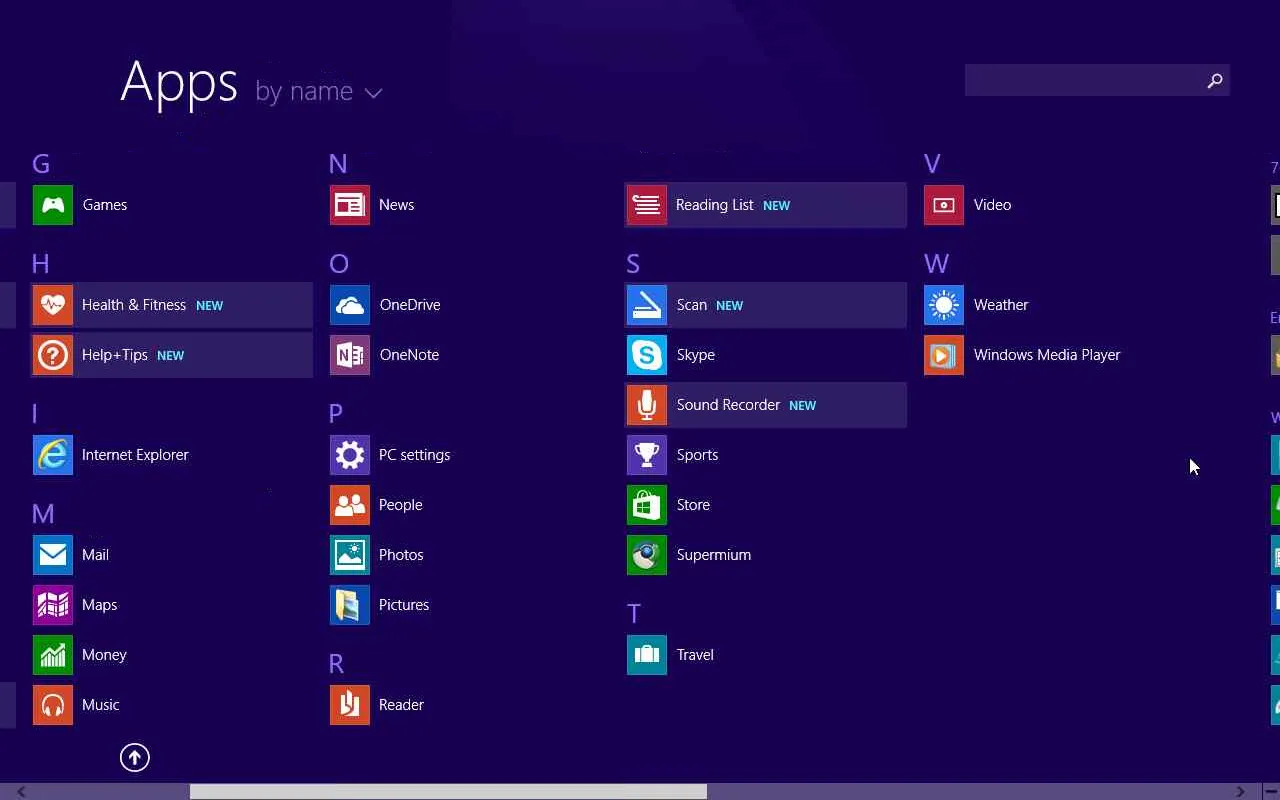The height and width of the screenshot is (800, 1280).
Task: Launch the Scan app icon
Action: coord(647,305)
